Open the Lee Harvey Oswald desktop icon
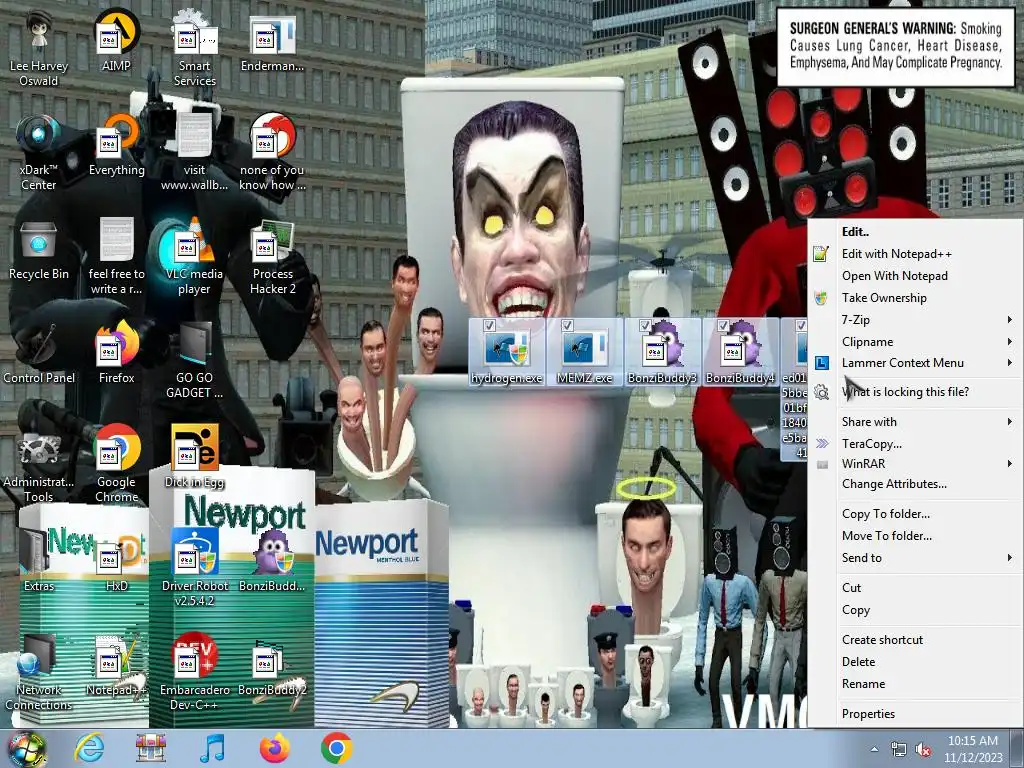 point(39,49)
